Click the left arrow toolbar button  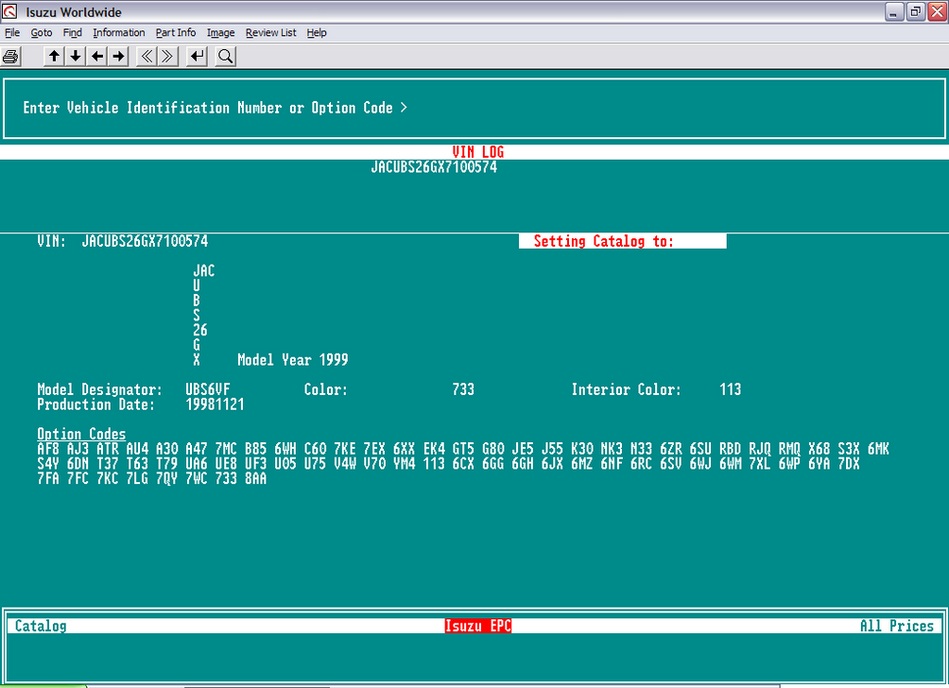click(97, 56)
